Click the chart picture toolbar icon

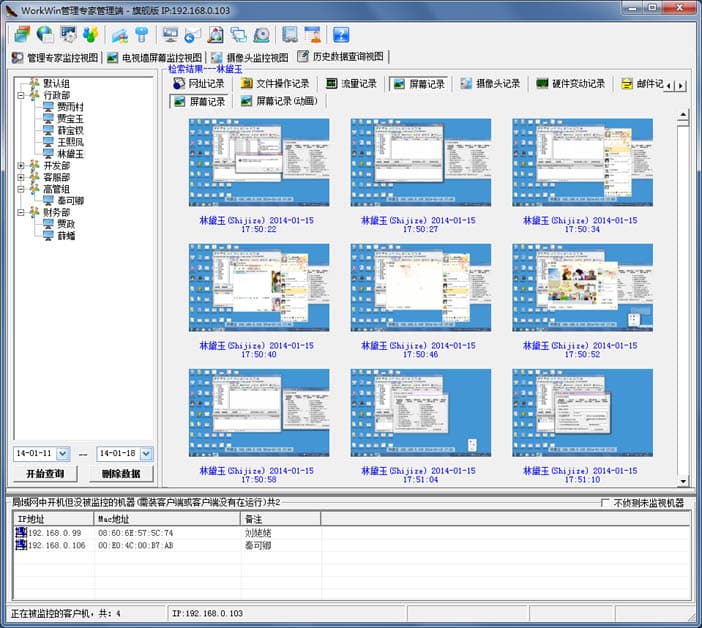click(120, 34)
